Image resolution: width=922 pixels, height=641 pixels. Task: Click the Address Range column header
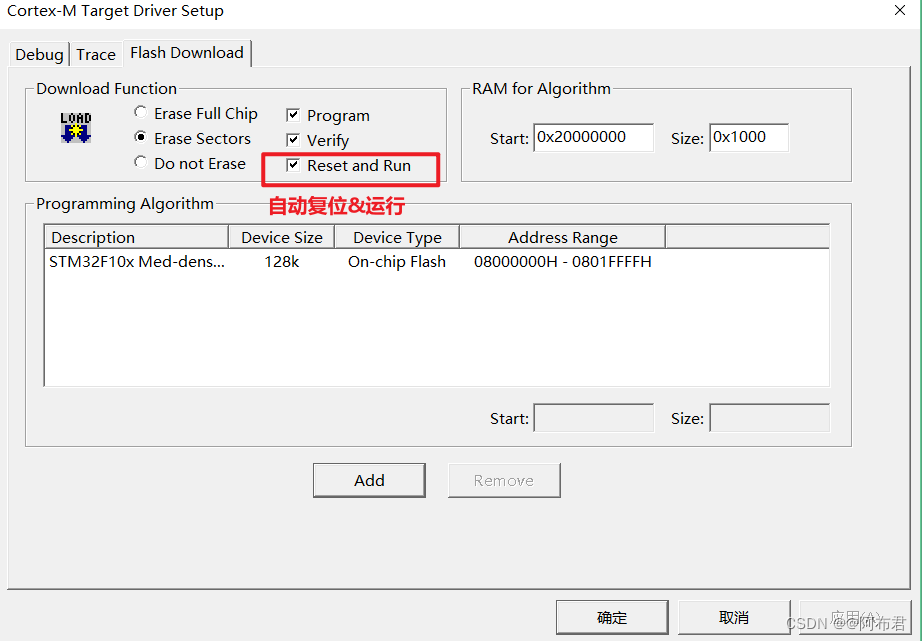click(x=563, y=237)
